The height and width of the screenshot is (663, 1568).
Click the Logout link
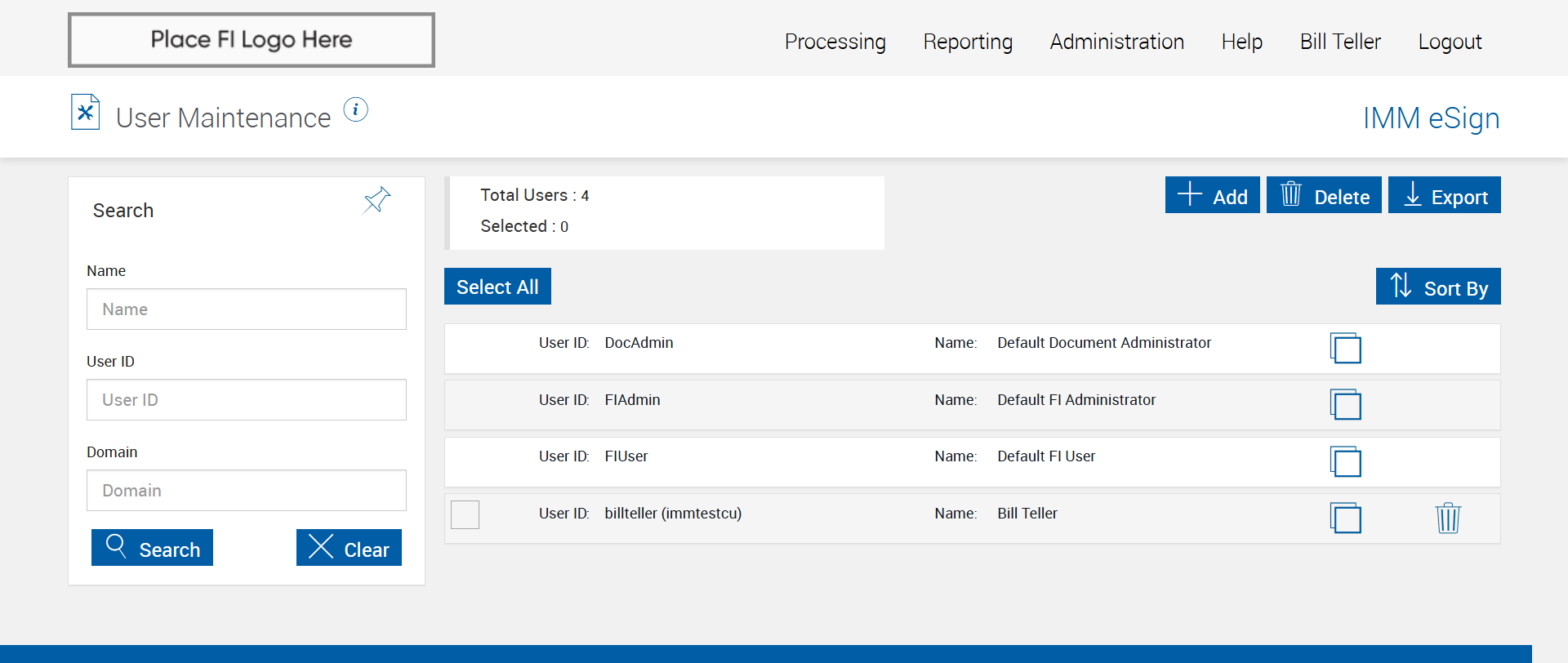[x=1449, y=42]
